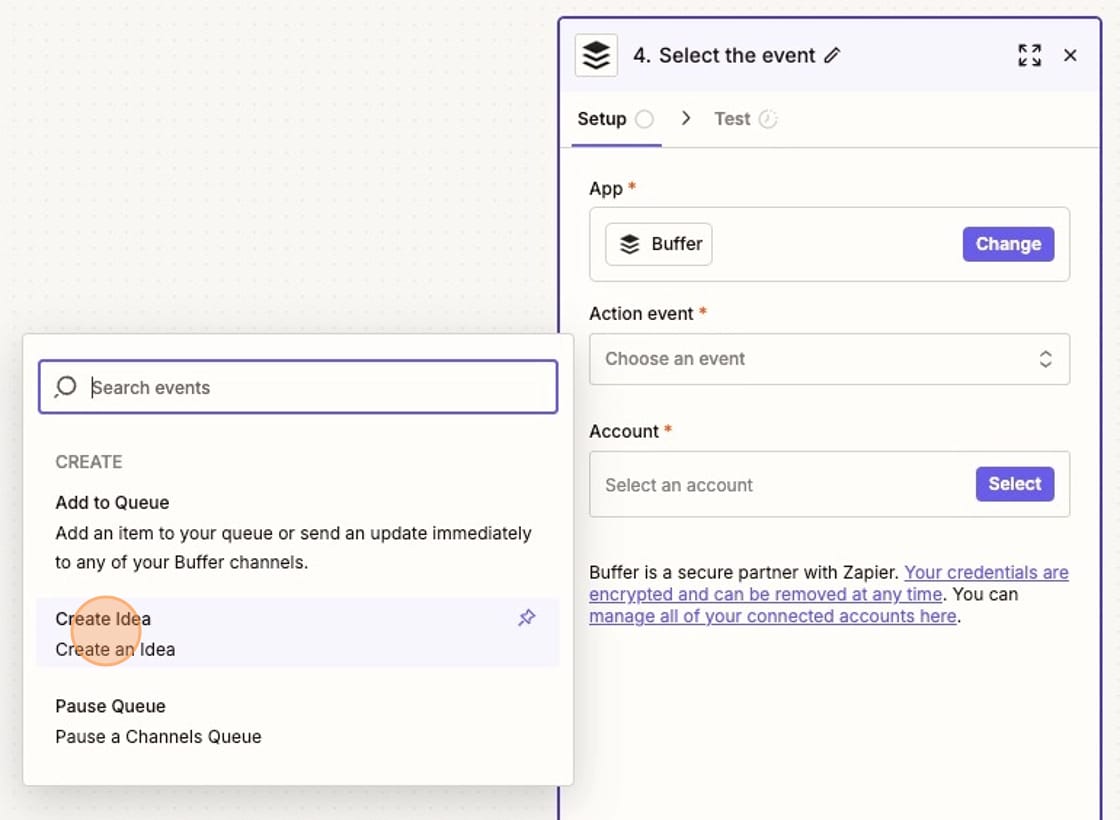Click the Test tab clock icon
Viewport: 1120px width, 820px height.
pyautogui.click(x=768, y=119)
